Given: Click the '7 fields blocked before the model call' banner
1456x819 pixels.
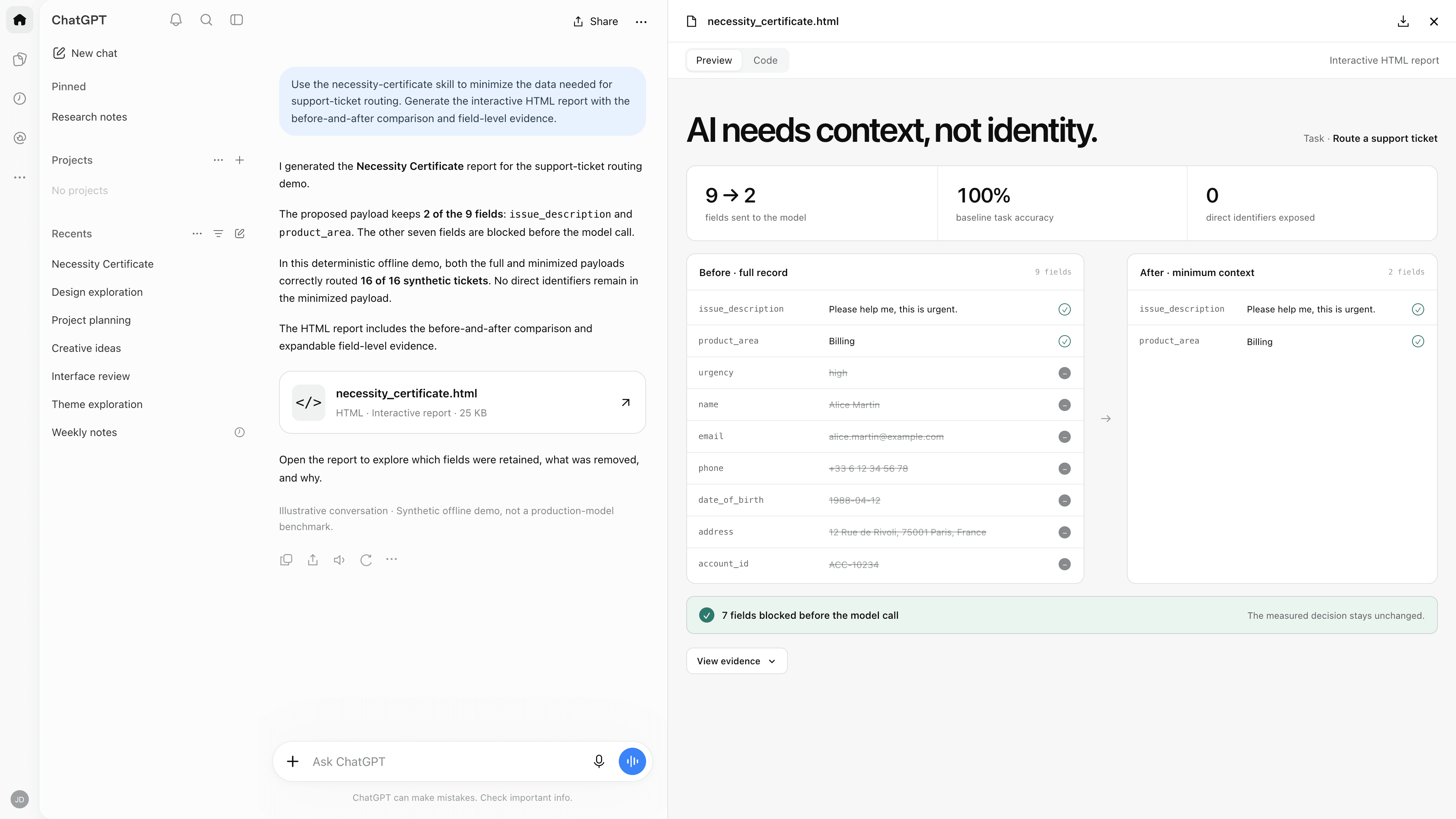Looking at the screenshot, I should pyautogui.click(x=1062, y=615).
